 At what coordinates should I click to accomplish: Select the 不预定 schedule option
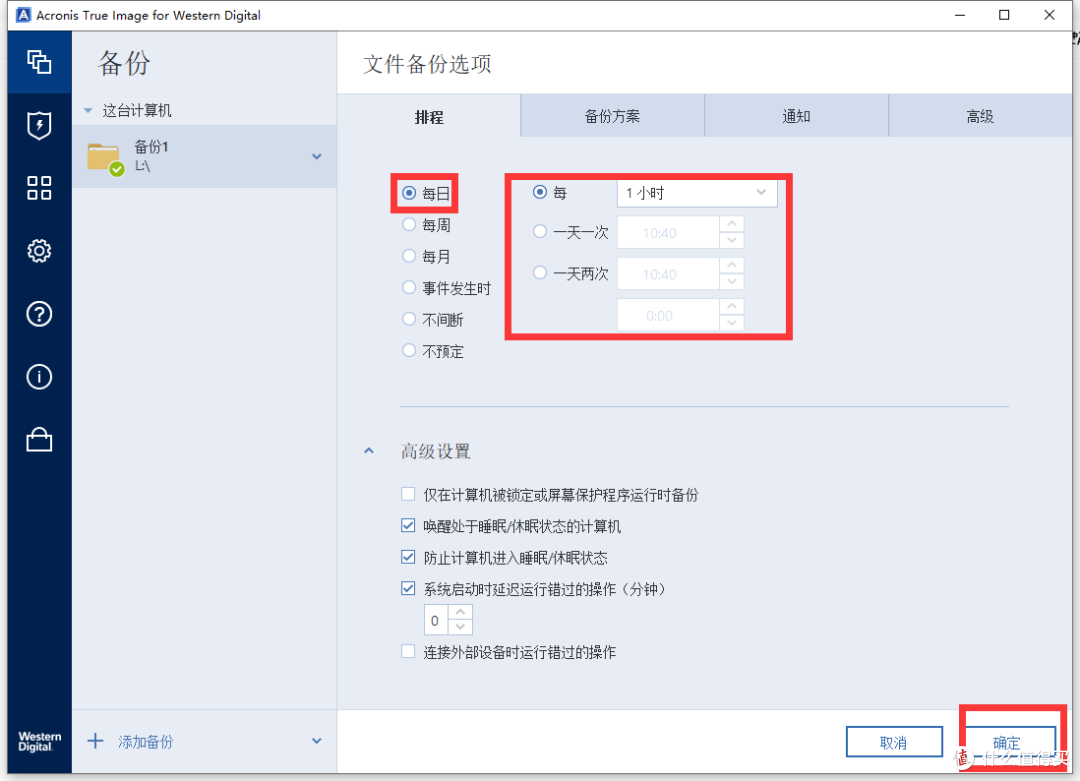click(x=409, y=351)
